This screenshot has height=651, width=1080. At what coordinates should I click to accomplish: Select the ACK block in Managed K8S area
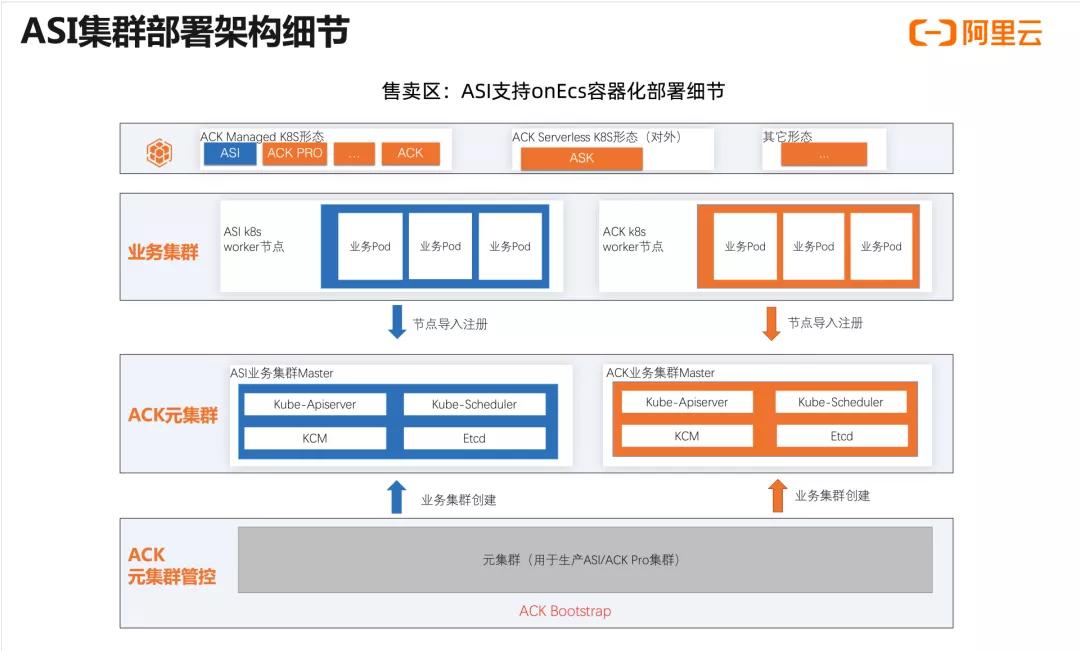(x=411, y=153)
